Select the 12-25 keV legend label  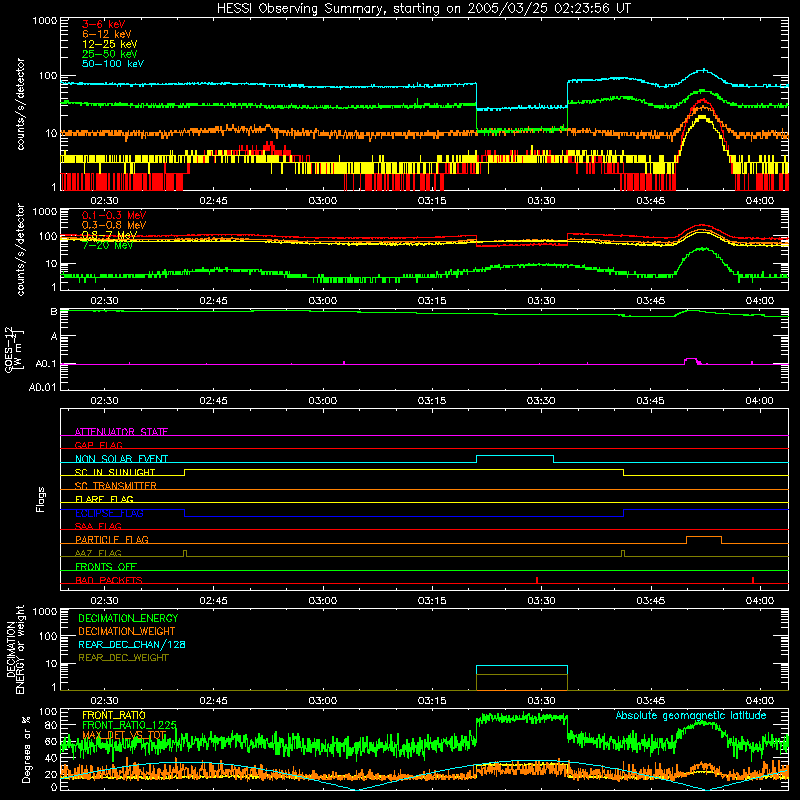(110, 44)
